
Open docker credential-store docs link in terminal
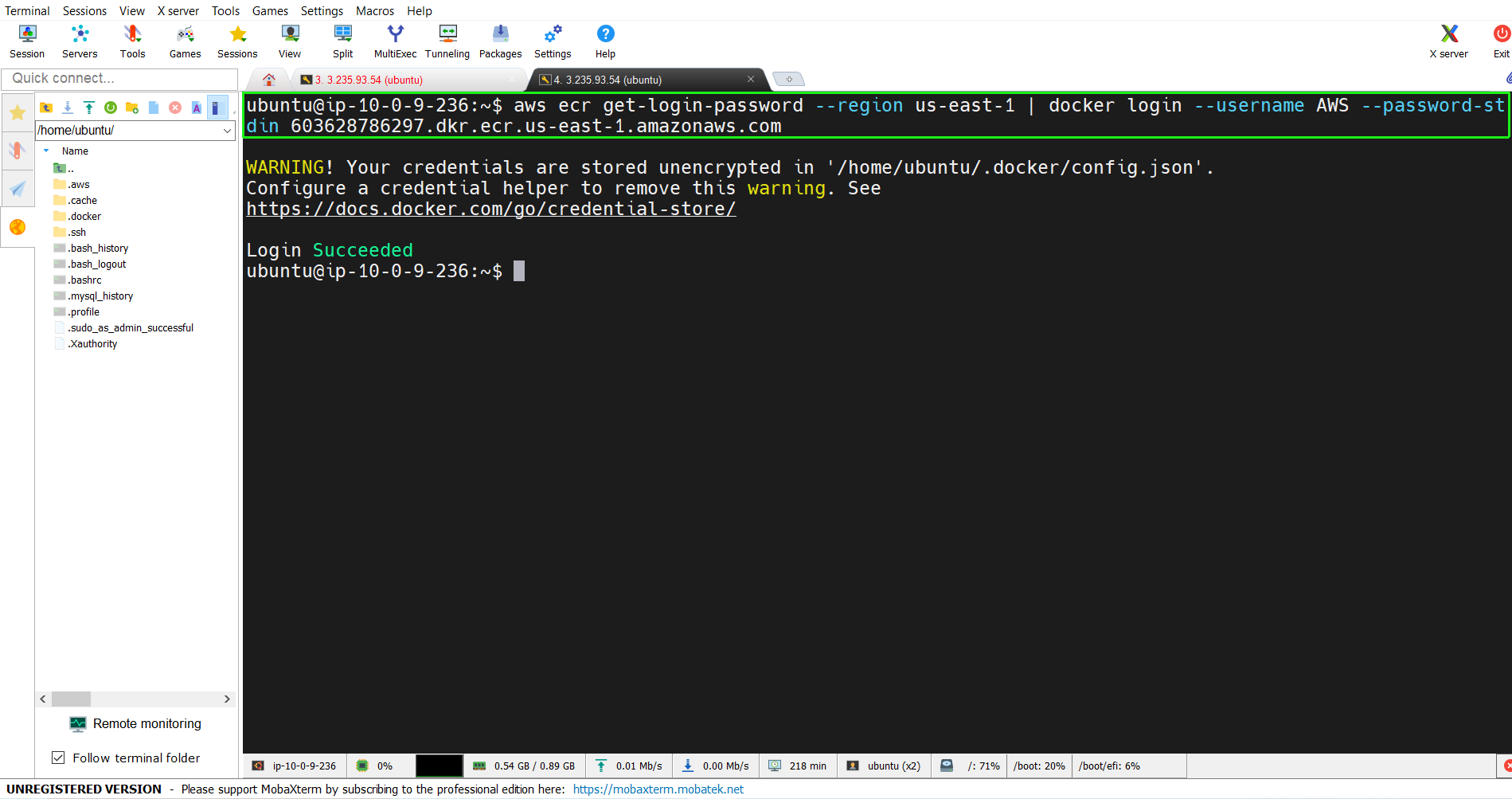click(491, 209)
